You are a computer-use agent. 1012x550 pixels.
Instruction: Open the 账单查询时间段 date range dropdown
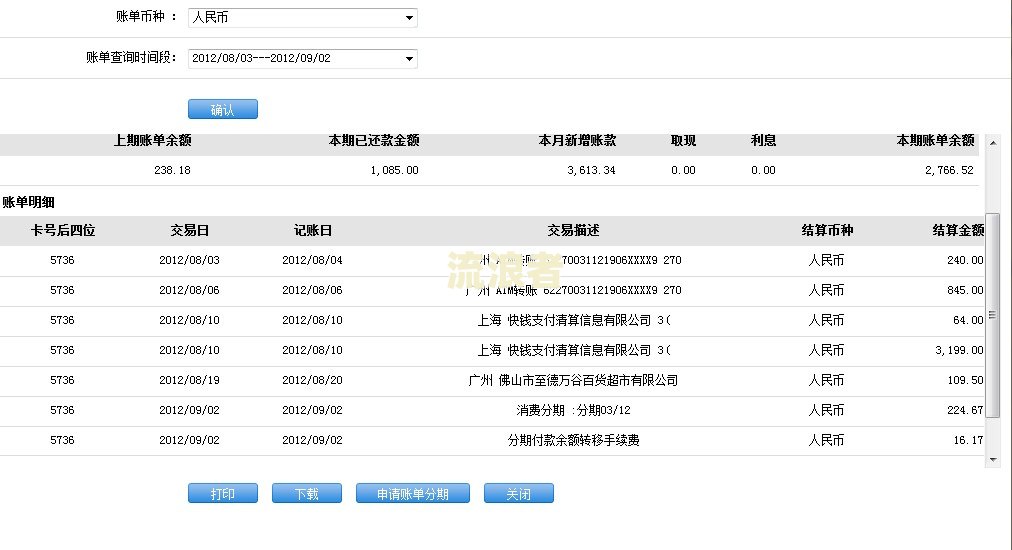coord(303,58)
